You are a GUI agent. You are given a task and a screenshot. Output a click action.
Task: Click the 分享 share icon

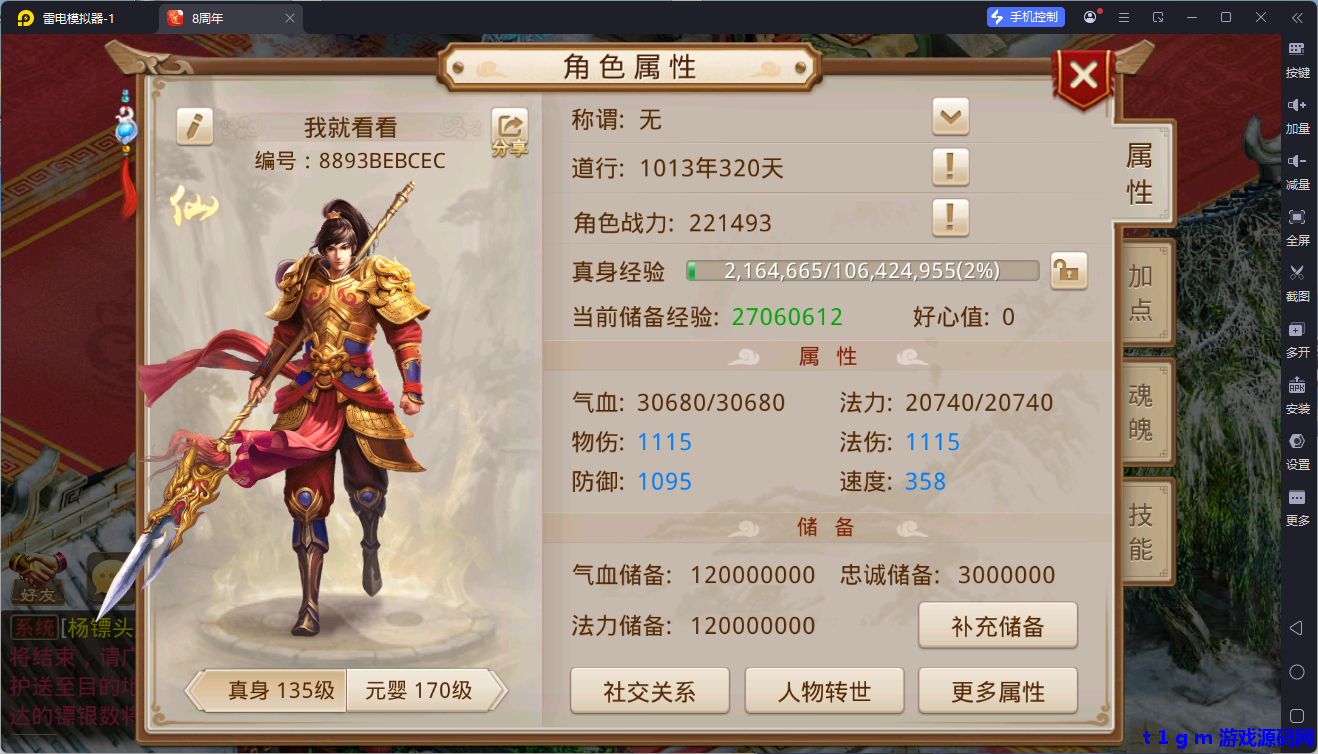point(509,133)
